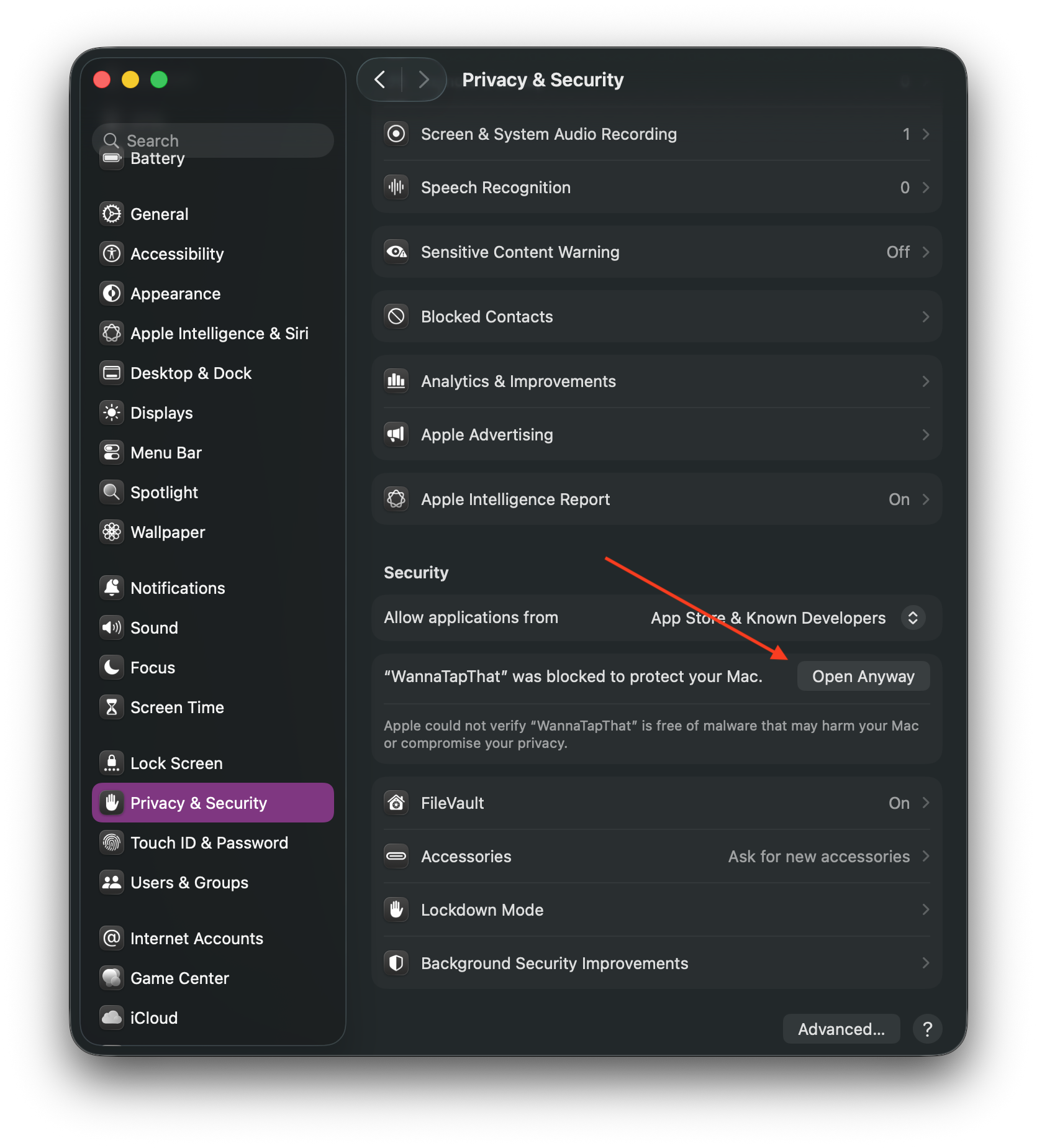
Task: Select Privacy & Security in sidebar
Action: tap(213, 803)
